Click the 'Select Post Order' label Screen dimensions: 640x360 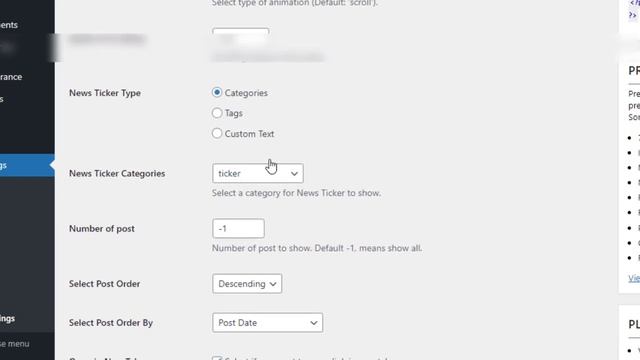coord(104,284)
